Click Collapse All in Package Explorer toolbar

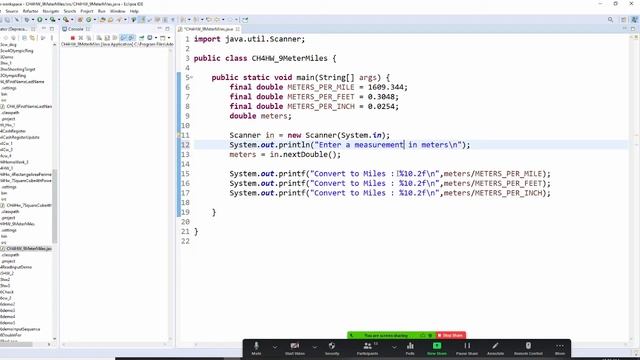(x=24, y=38)
